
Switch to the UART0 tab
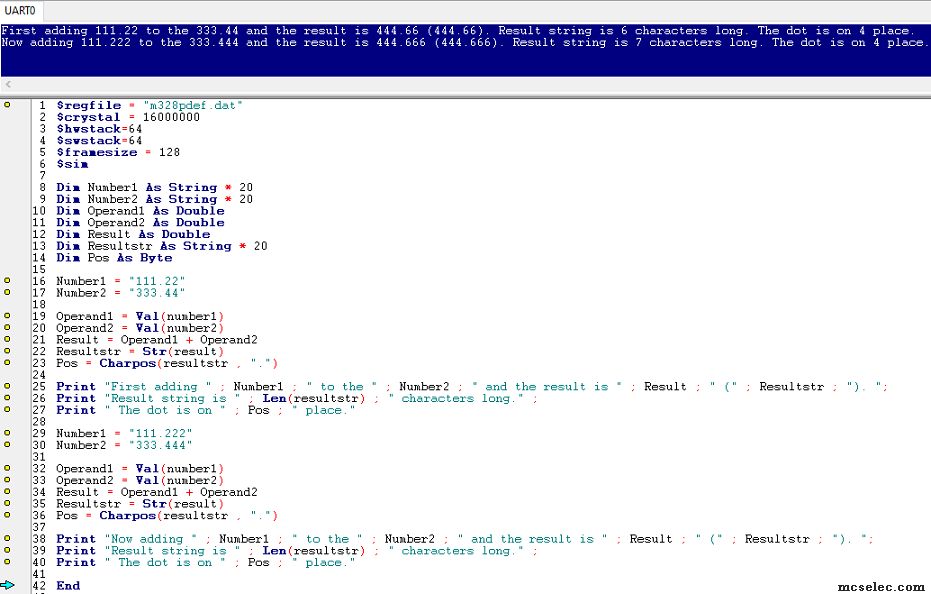pyautogui.click(x=20, y=11)
